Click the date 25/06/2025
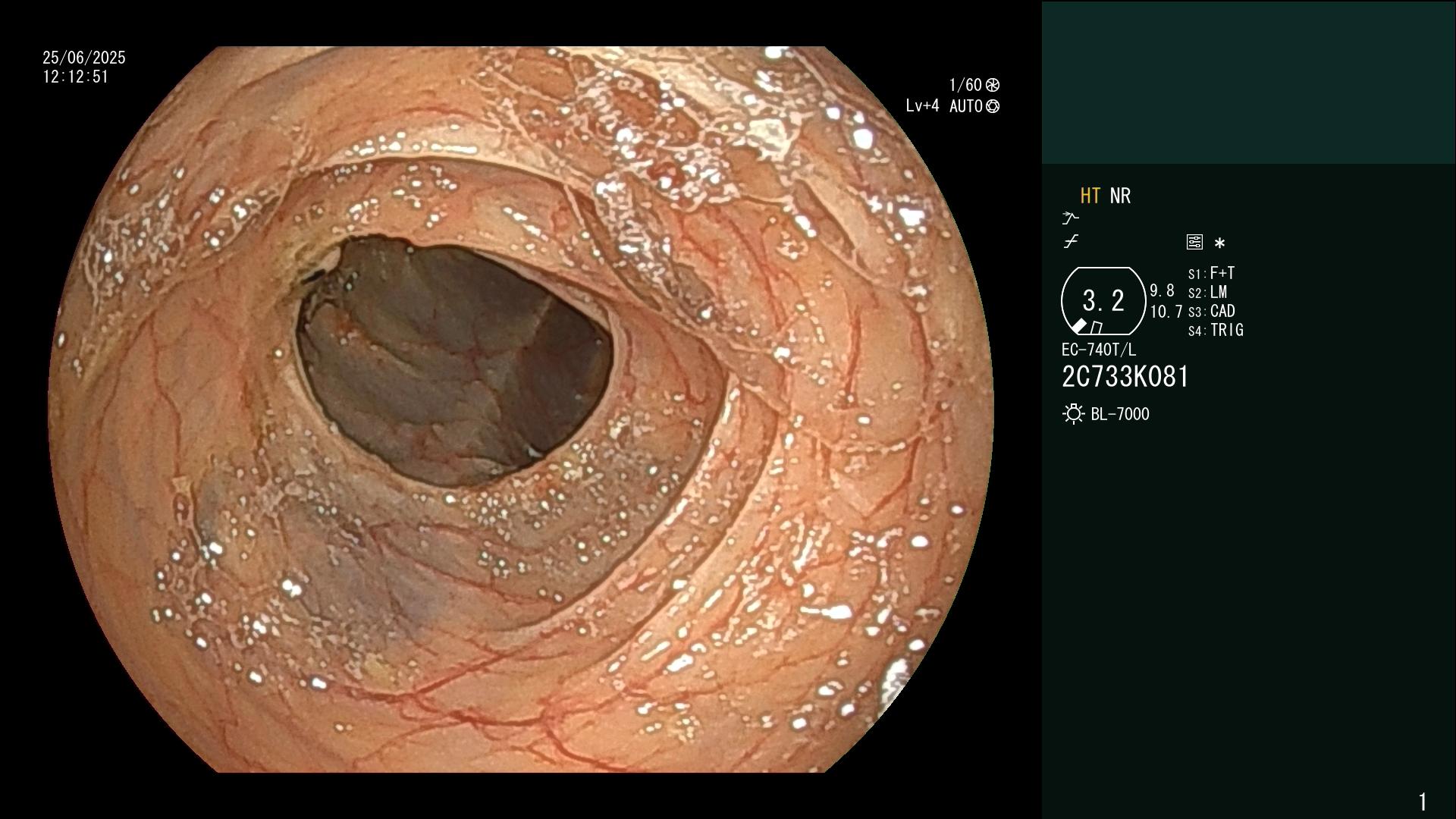This screenshot has width=1456, height=819. click(84, 58)
